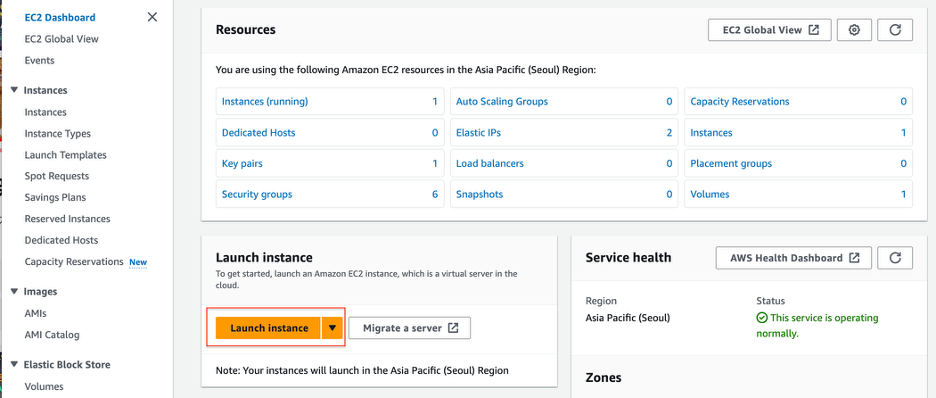Click Volumes resource card link
936x398 pixels.
click(709, 195)
